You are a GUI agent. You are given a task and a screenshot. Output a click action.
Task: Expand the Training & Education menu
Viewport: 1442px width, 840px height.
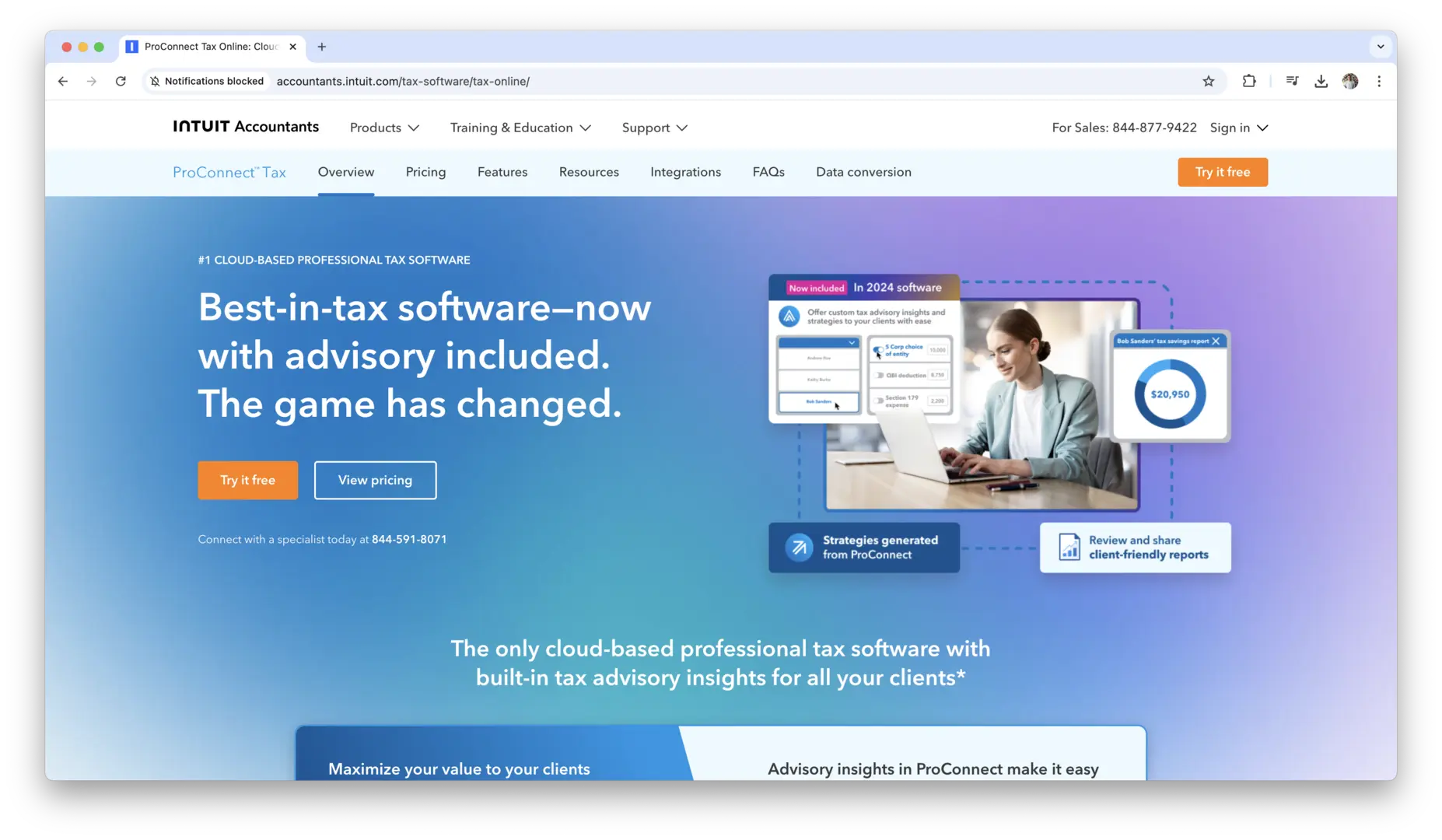tap(520, 128)
